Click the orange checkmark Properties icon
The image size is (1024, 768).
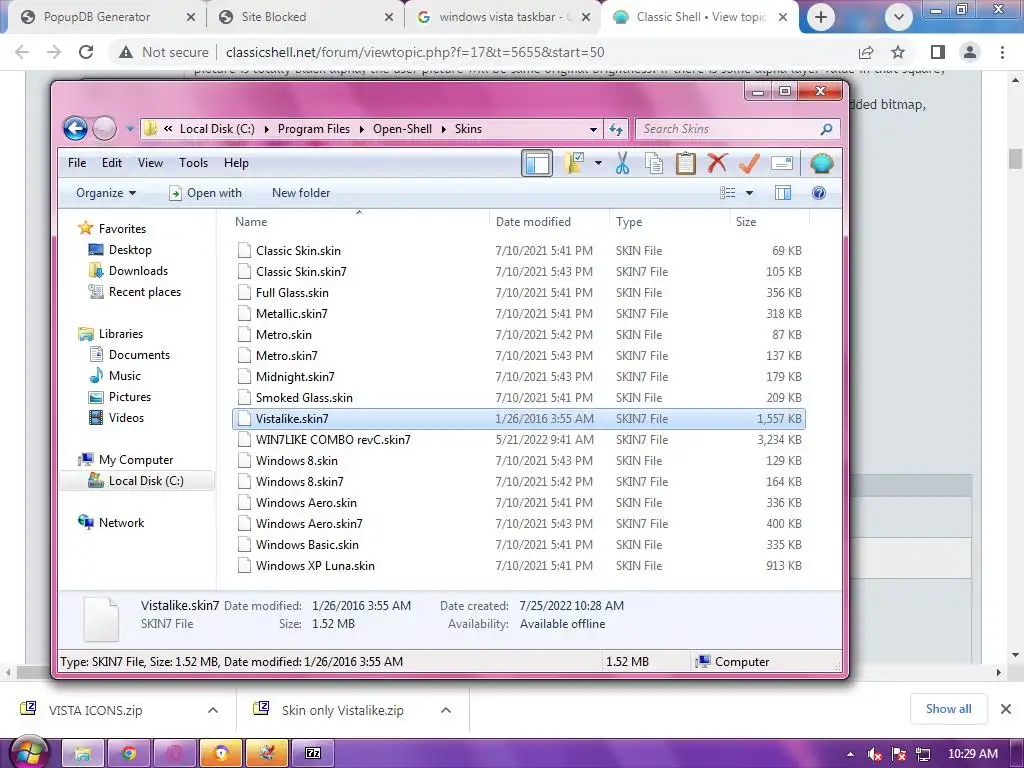748,163
